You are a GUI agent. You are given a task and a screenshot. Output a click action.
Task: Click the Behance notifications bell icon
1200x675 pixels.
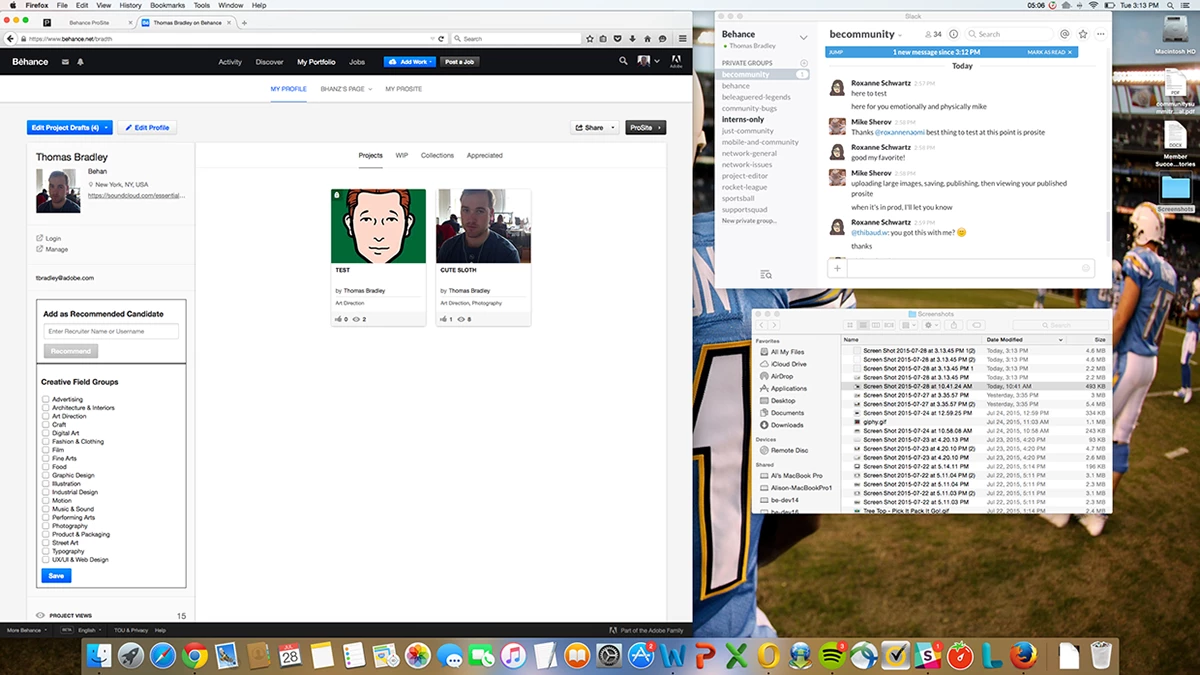click(x=80, y=62)
